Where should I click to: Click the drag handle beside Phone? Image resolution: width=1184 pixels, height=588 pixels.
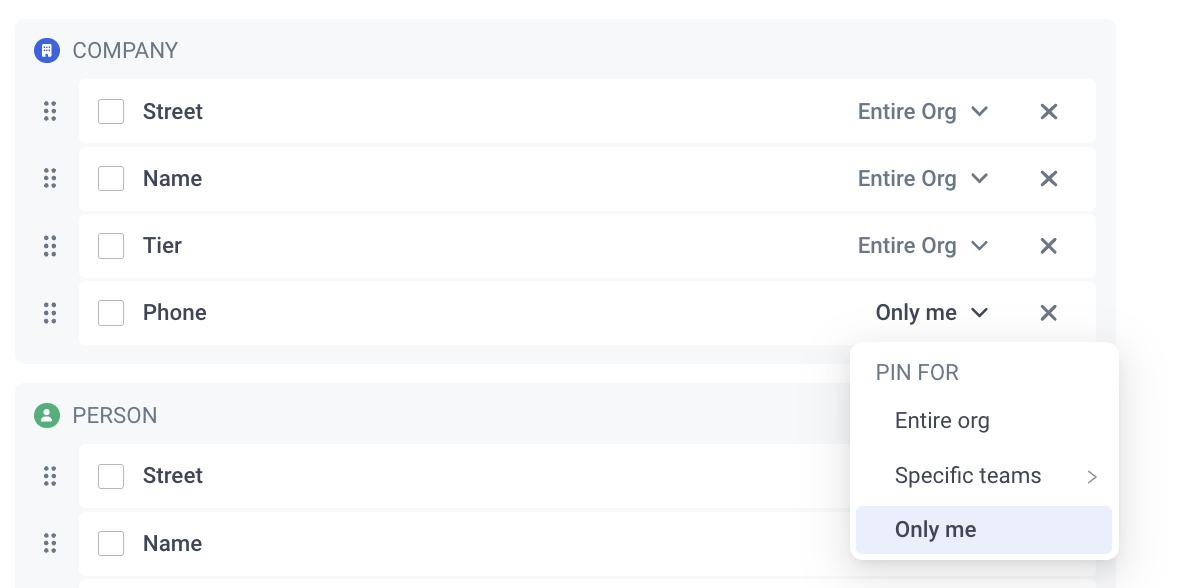pyautogui.click(x=50, y=313)
